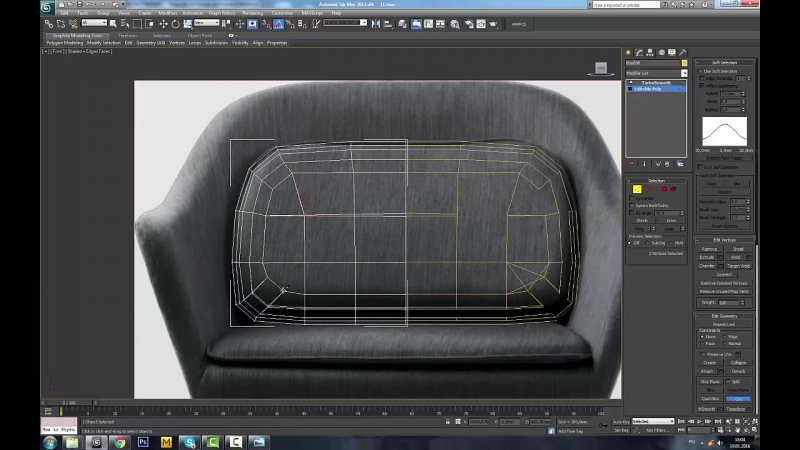Screen dimensions: 800x450
Task: Open the Rendering menu
Action: (x=252, y=13)
